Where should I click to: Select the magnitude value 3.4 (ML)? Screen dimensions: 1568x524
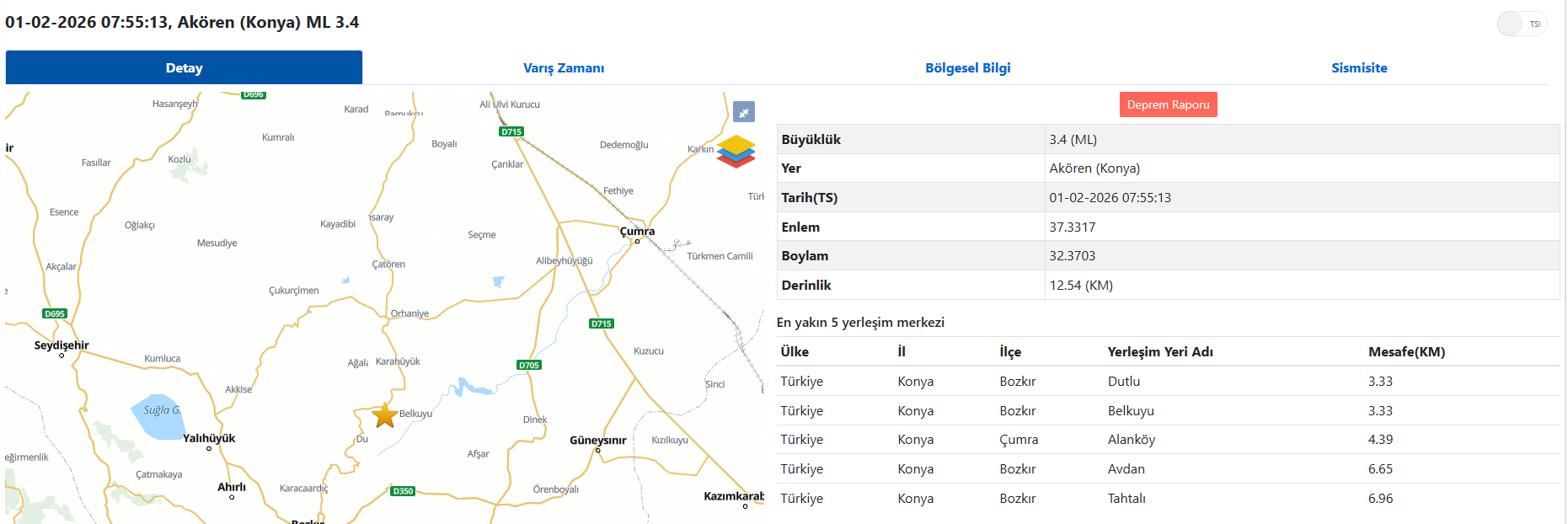pyautogui.click(x=1073, y=140)
